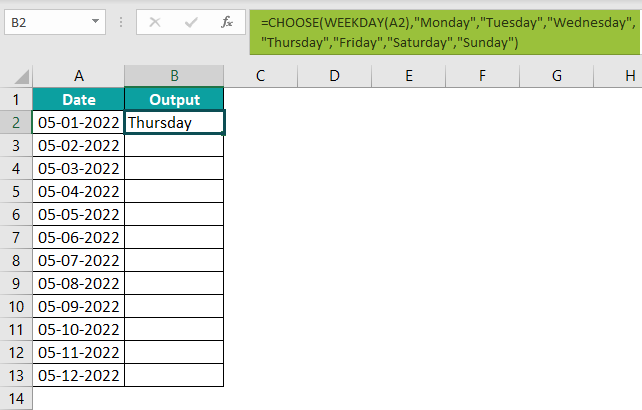
Task: Select row 13 header
Action: [x=16, y=375]
